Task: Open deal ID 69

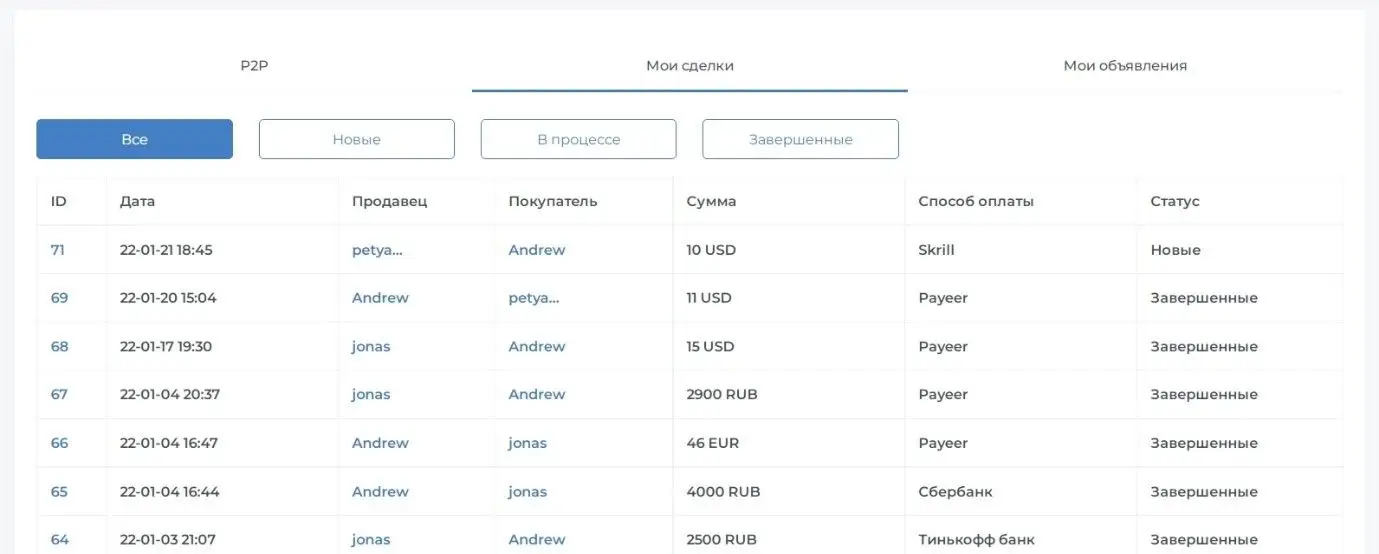Action: [x=59, y=298]
